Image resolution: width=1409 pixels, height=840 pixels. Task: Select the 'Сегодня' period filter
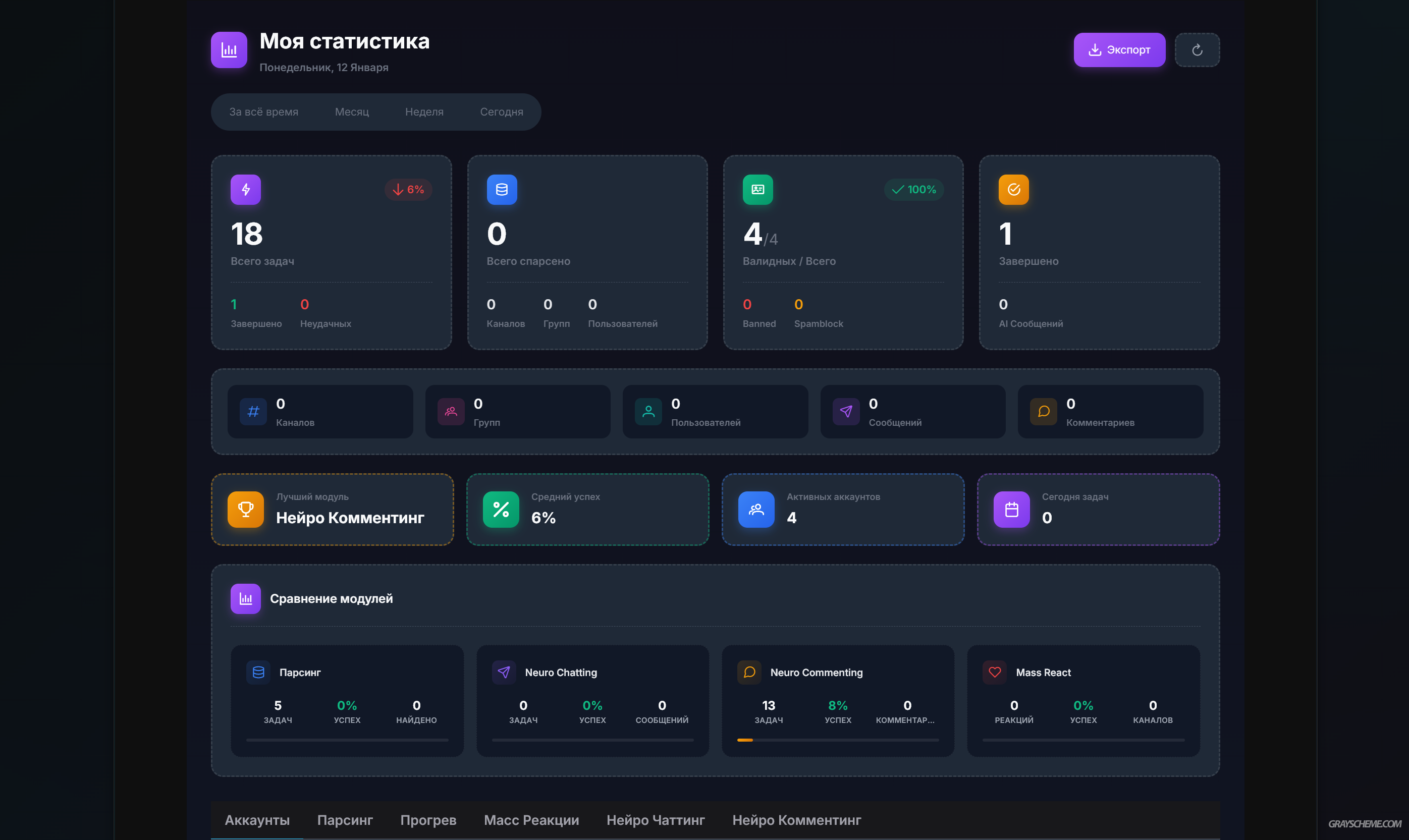[501, 112]
